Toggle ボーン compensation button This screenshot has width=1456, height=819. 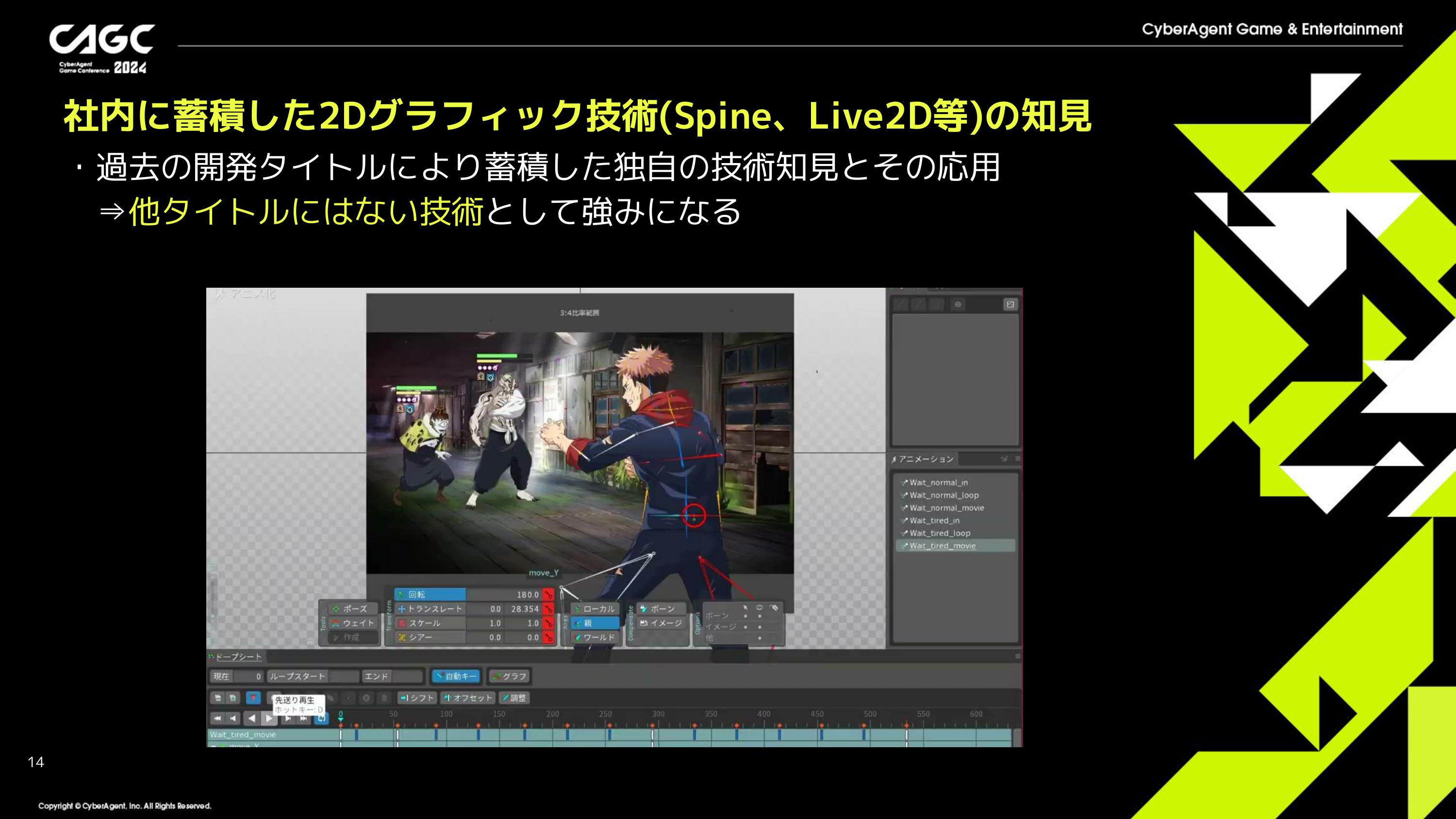point(662,609)
